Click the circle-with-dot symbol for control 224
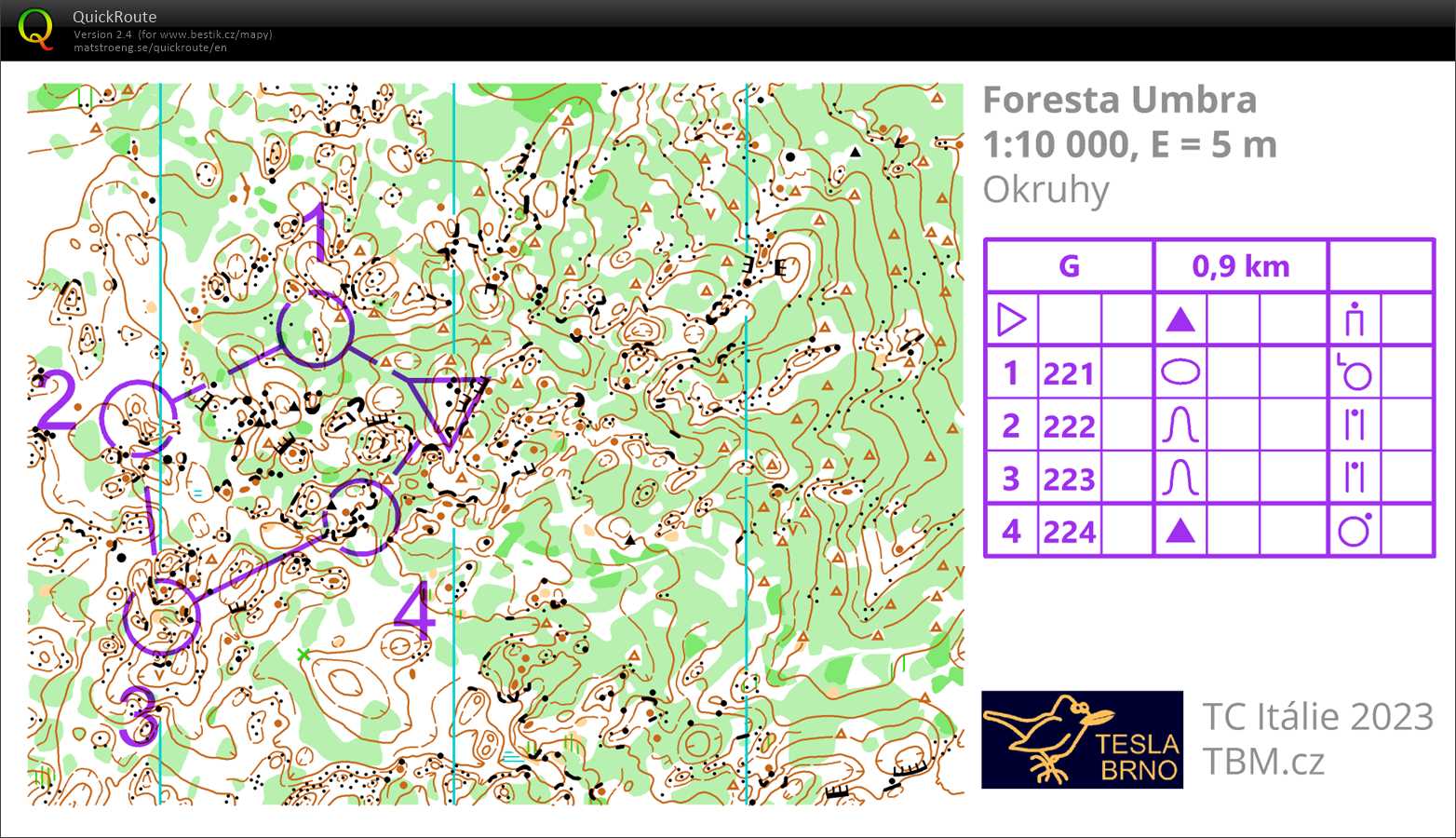The width and height of the screenshot is (1456, 838). (x=1355, y=531)
